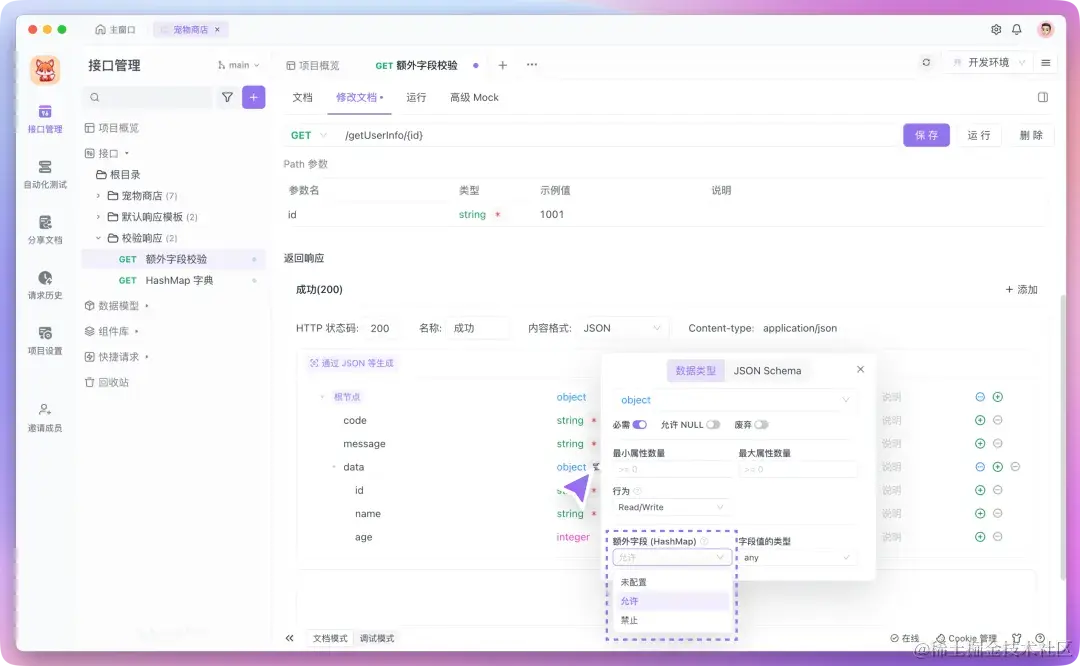Open the notifications bell icon
Viewport: 1080px width, 666px height.
(1016, 30)
